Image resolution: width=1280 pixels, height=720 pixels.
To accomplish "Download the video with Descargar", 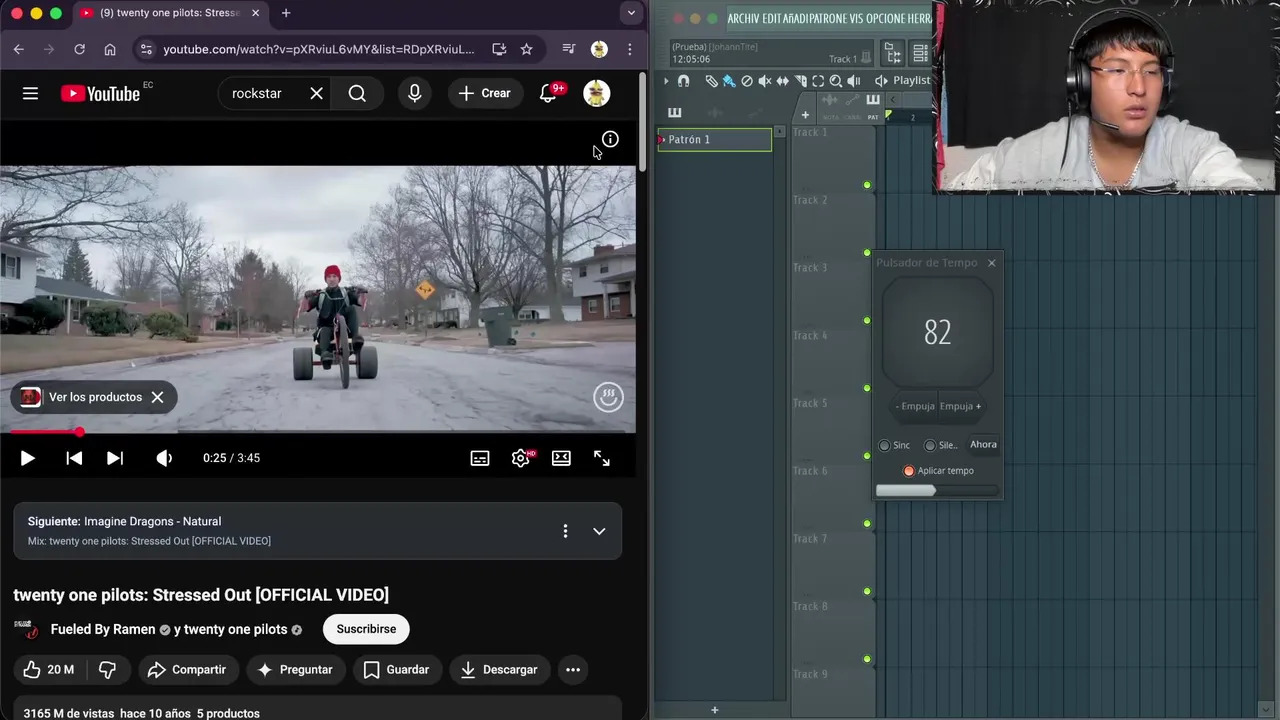I will [499, 670].
